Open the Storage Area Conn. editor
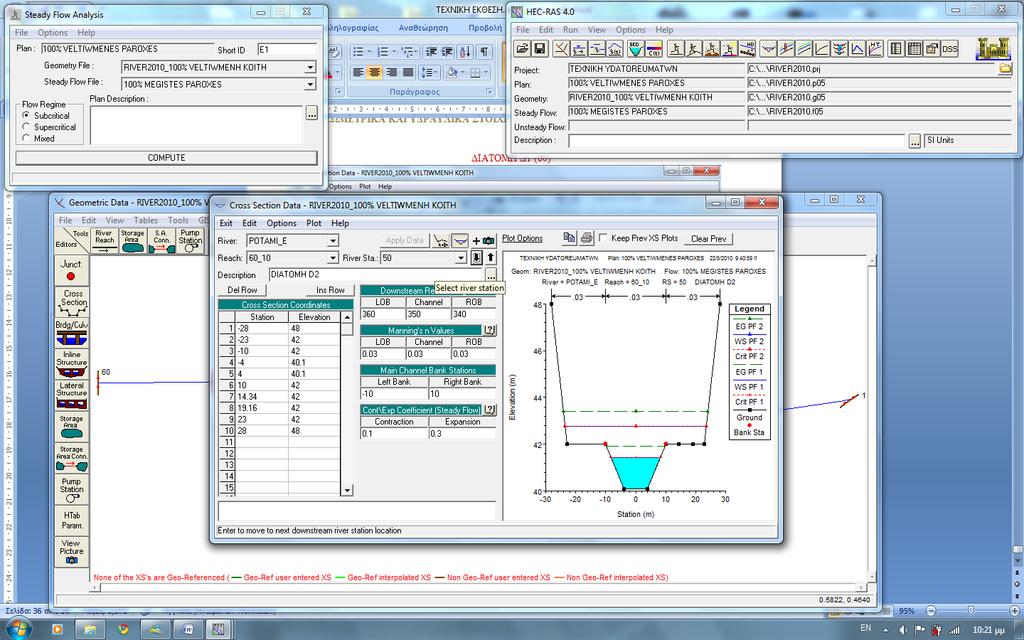The image size is (1024, 640). pyautogui.click(x=71, y=458)
